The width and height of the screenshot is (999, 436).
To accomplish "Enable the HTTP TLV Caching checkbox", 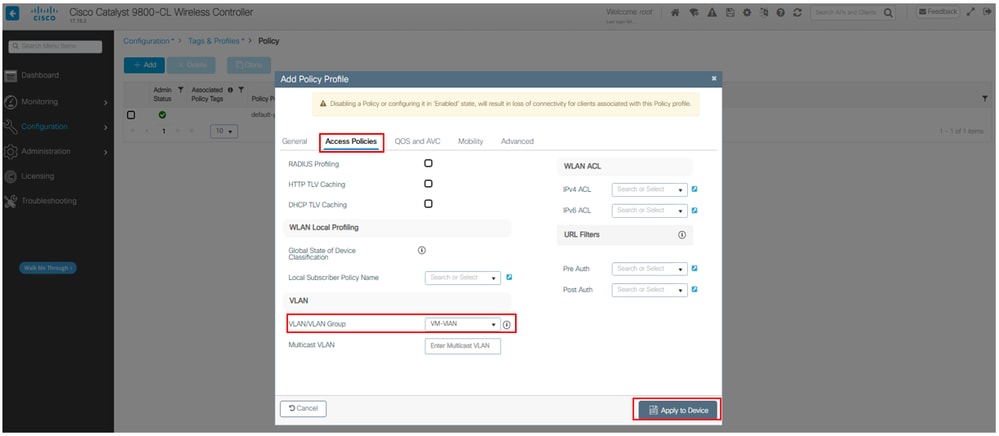I will 428,184.
